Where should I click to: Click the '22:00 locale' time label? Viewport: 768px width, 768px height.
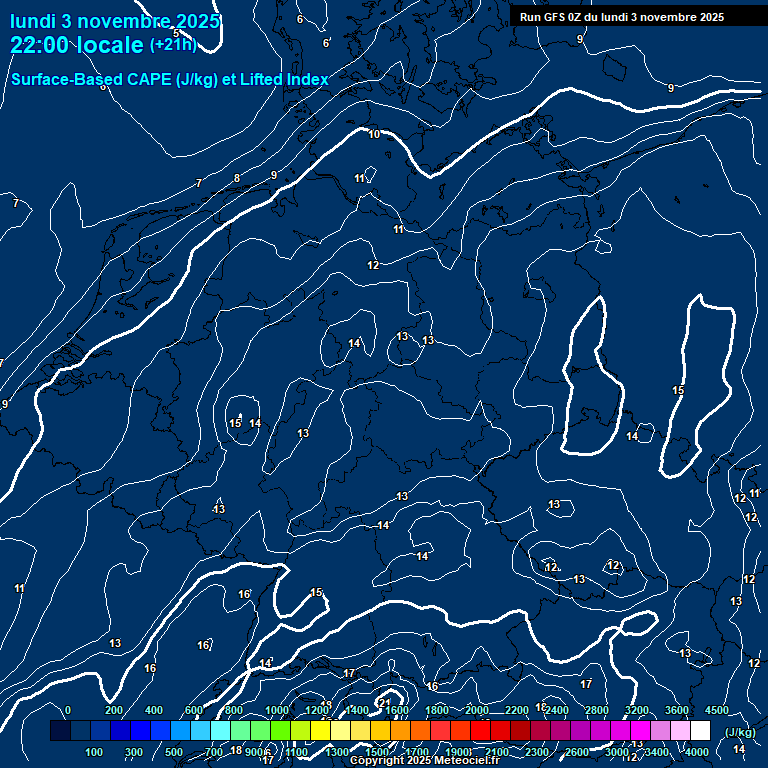(77, 45)
